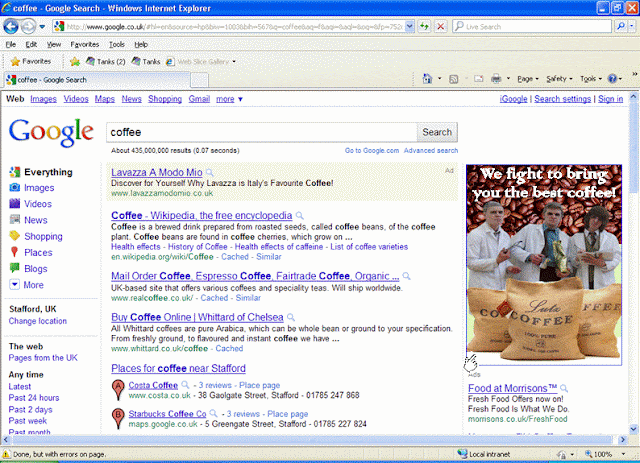Screen dimensions: 640x463
Task: Click the Search settings link
Action: [x=562, y=99]
